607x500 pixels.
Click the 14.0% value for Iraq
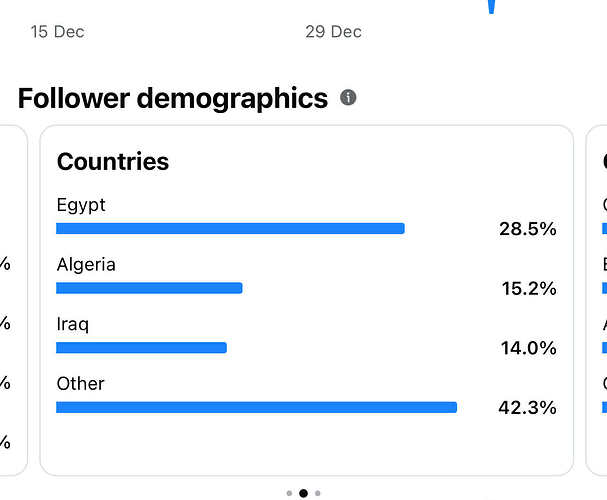528,348
